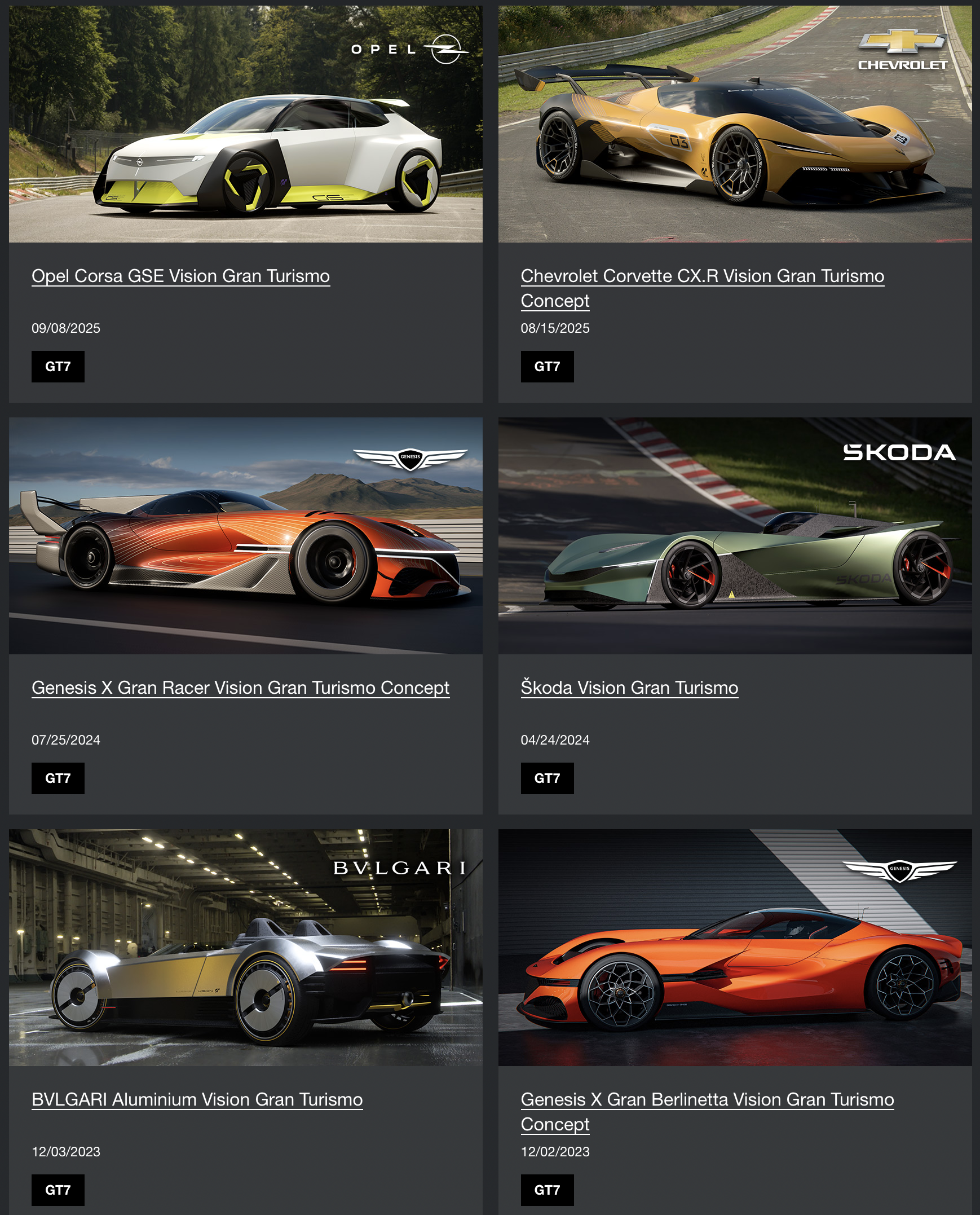Click the GT7 tag under the Opel Corsa card
The height and width of the screenshot is (1215, 980).
coord(58,367)
